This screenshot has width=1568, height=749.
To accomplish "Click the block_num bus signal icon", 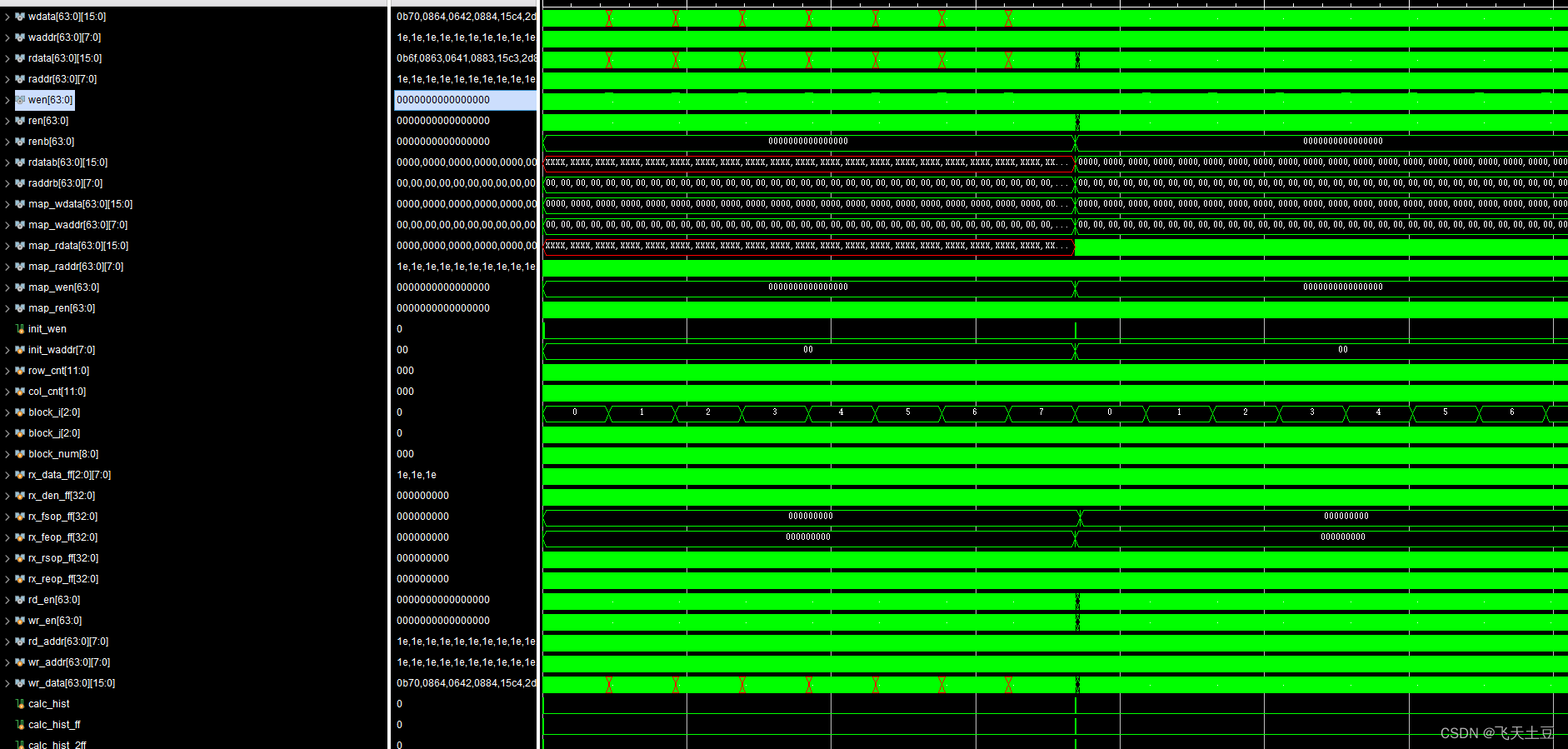I will [20, 454].
